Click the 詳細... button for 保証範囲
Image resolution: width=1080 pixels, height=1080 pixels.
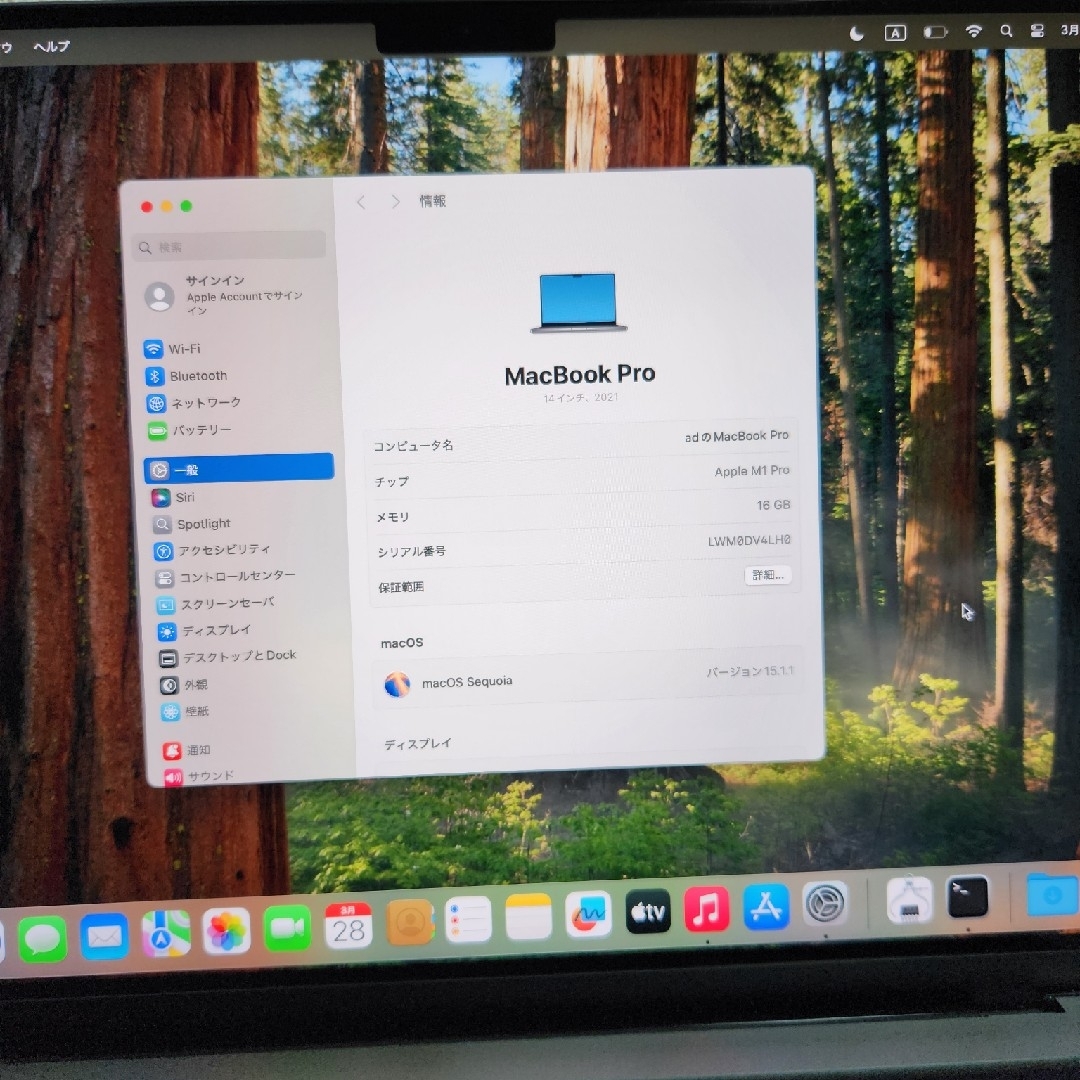767,575
